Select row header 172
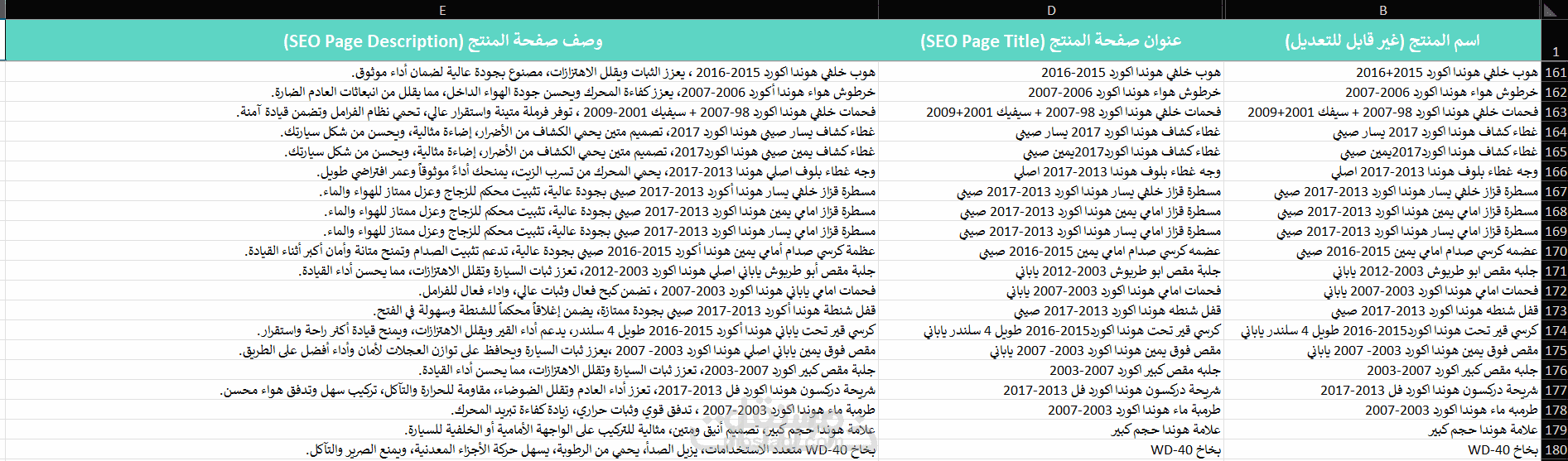Viewport: 1568px width, 461px height. tap(1554, 291)
